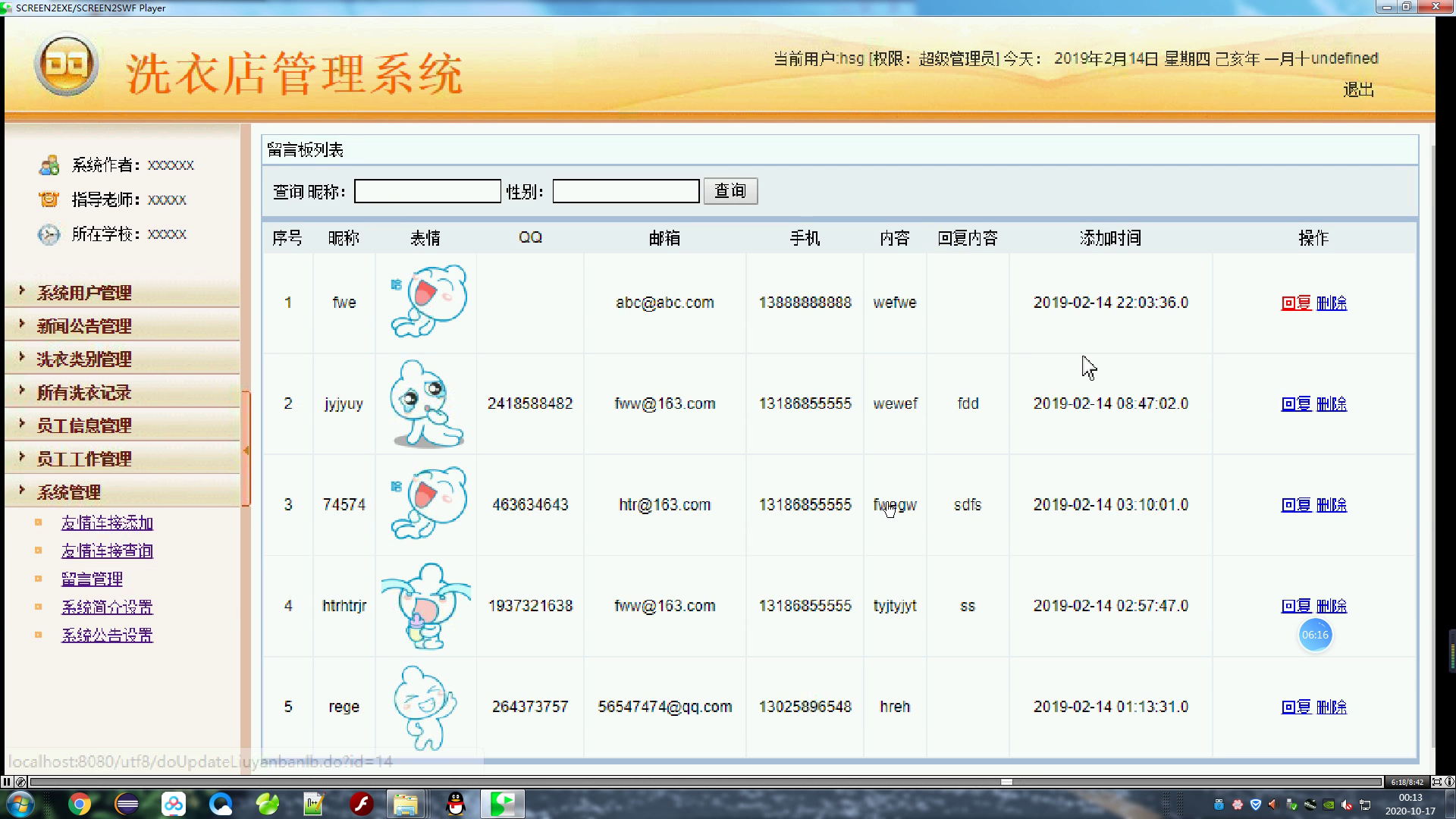The image size is (1456, 819).
Task: Open the blue Q cloud browser taskbar icon
Action: pyautogui.click(x=221, y=804)
